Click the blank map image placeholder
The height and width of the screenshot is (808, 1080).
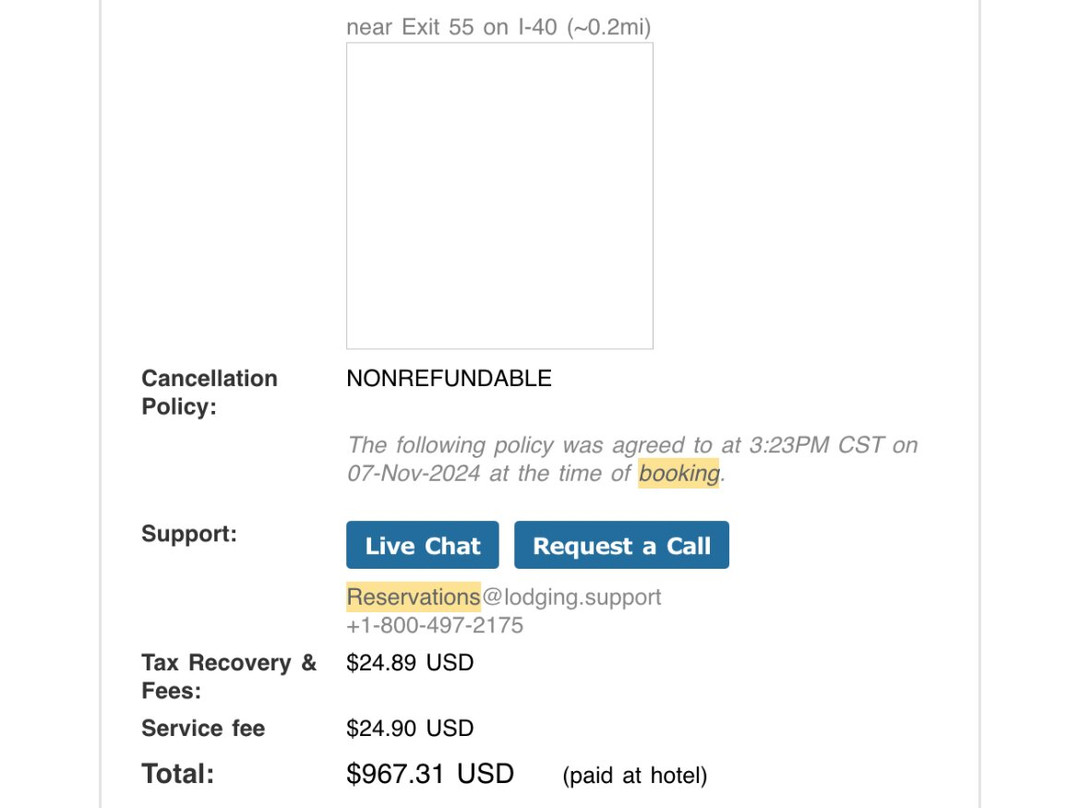(499, 196)
